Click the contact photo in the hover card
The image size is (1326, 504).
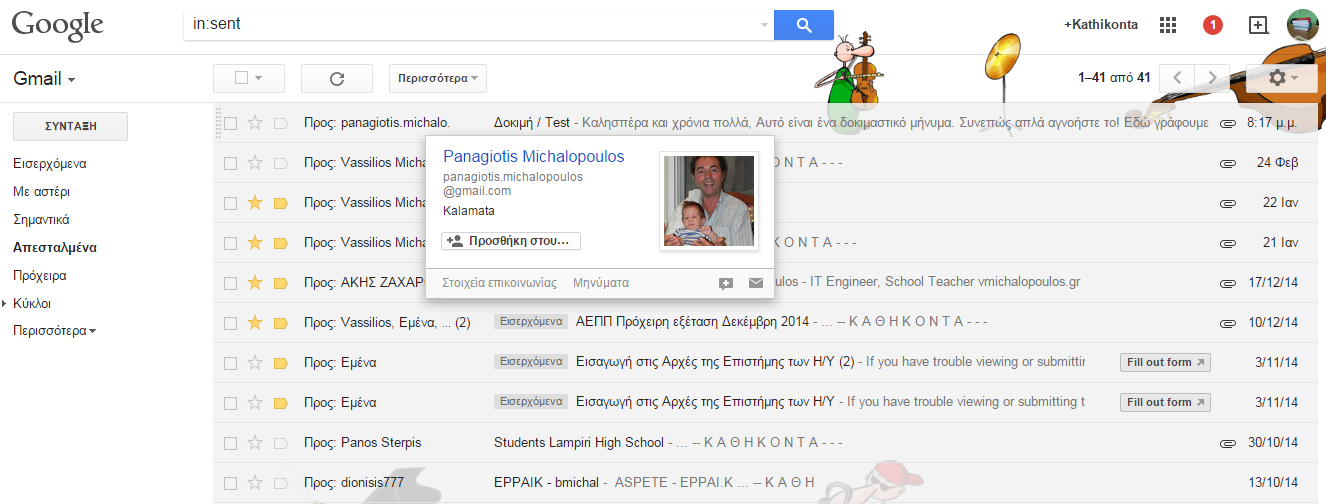click(709, 201)
